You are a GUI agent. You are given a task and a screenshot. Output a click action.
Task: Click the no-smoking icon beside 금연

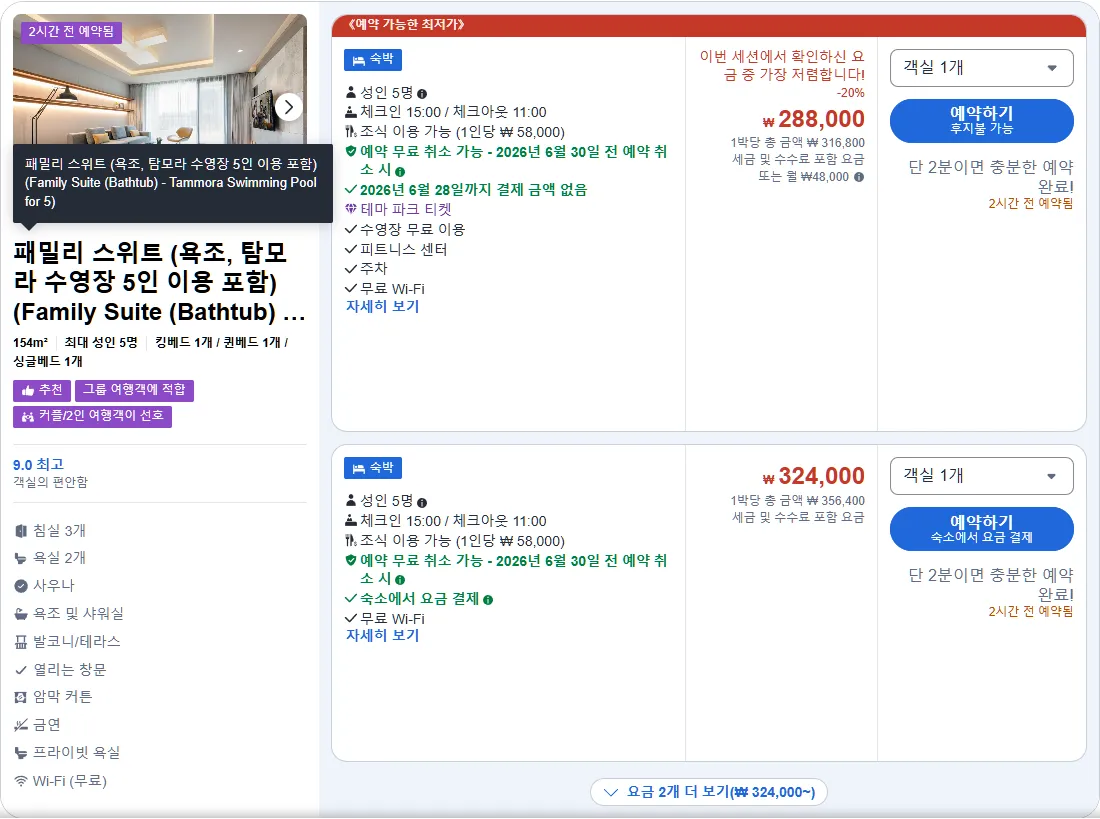pos(21,725)
